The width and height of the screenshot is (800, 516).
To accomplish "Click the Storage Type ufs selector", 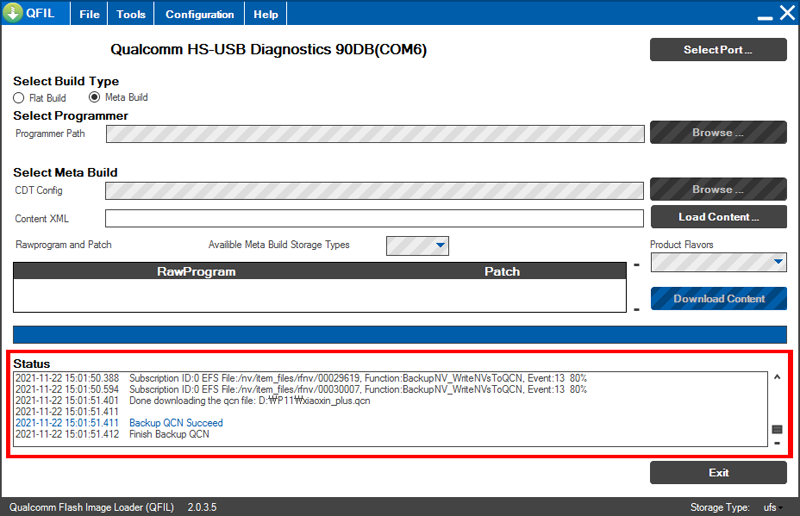I will [x=773, y=507].
